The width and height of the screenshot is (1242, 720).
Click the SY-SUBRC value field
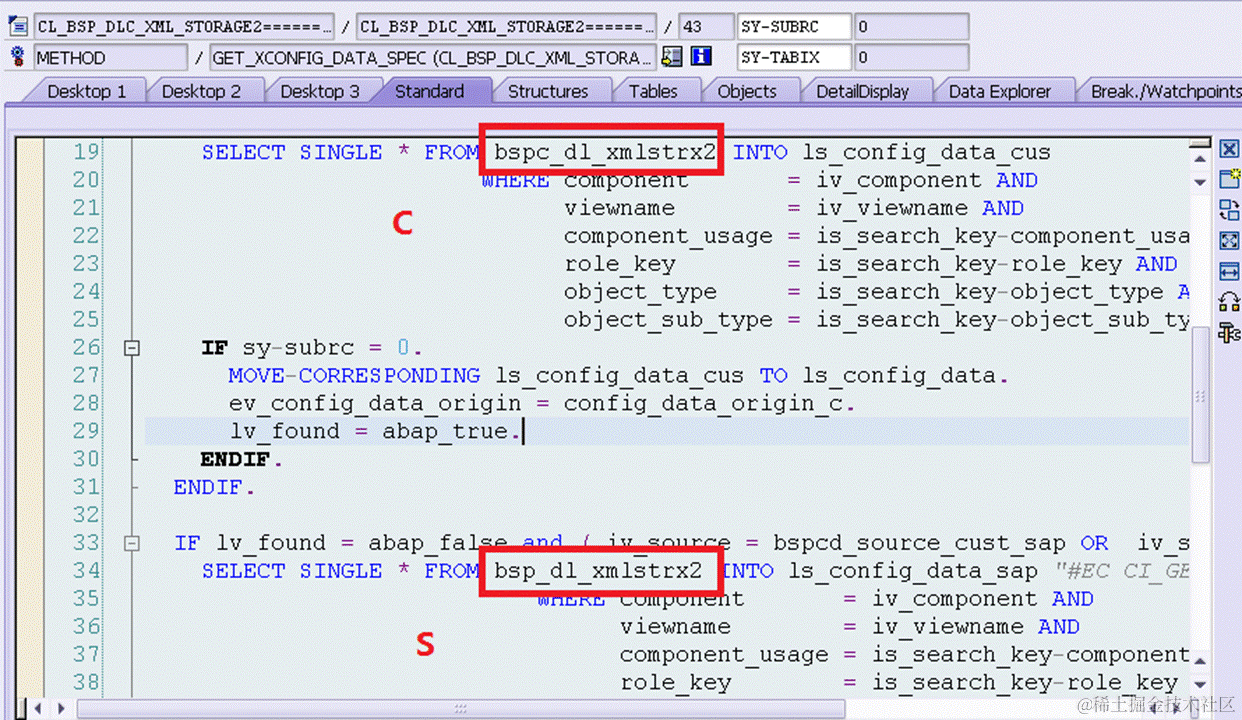pos(912,27)
